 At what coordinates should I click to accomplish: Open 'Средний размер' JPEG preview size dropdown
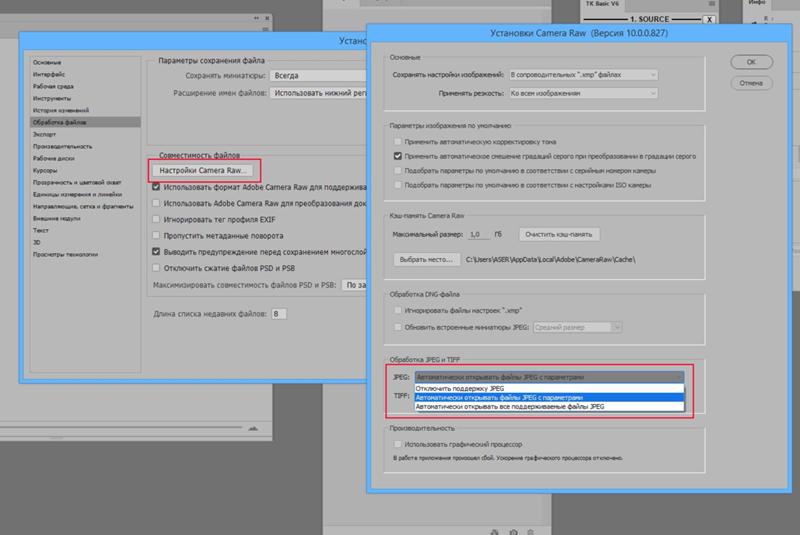577,327
